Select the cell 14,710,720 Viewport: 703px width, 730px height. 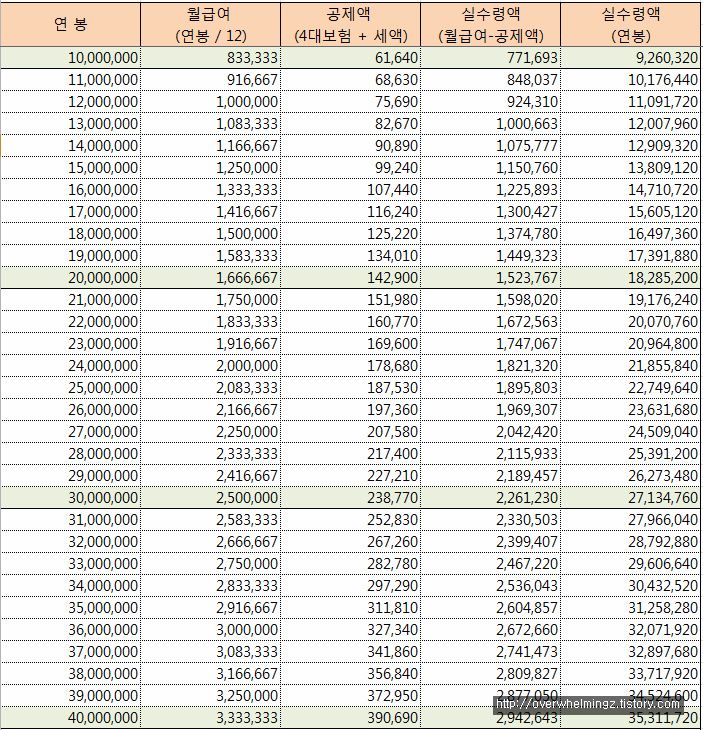(x=631, y=189)
